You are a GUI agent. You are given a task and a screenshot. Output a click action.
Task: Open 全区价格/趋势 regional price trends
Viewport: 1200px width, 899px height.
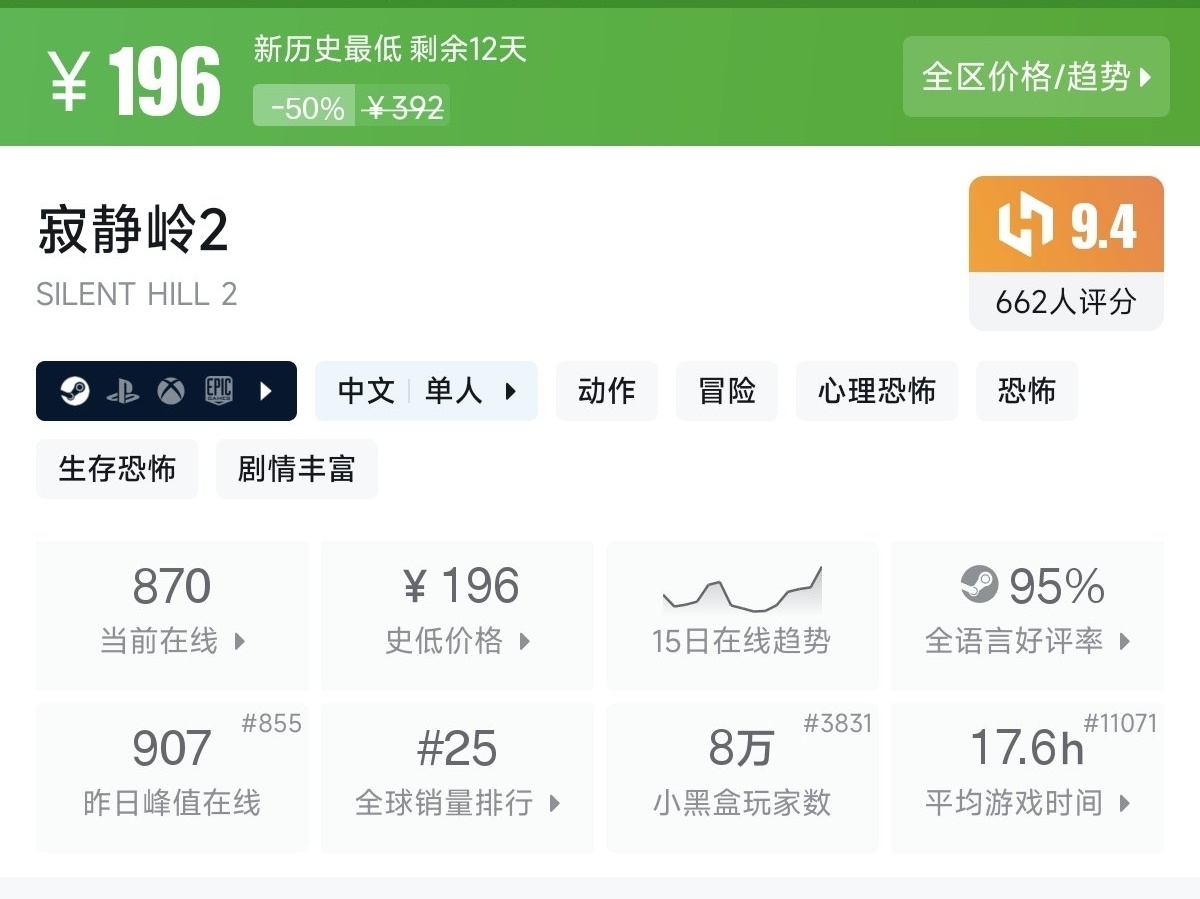coord(1036,77)
